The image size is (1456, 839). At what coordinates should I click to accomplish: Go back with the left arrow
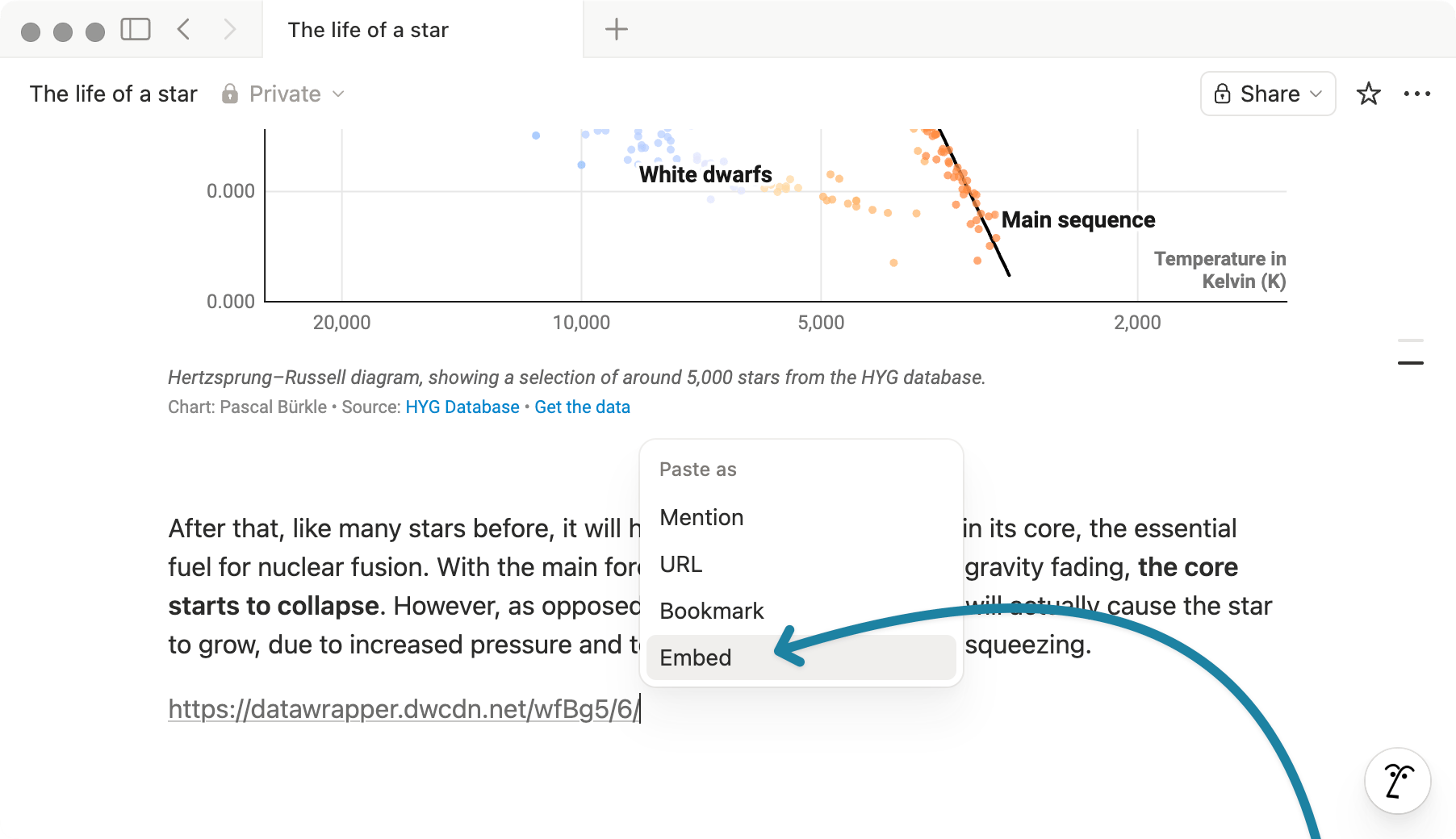(184, 30)
